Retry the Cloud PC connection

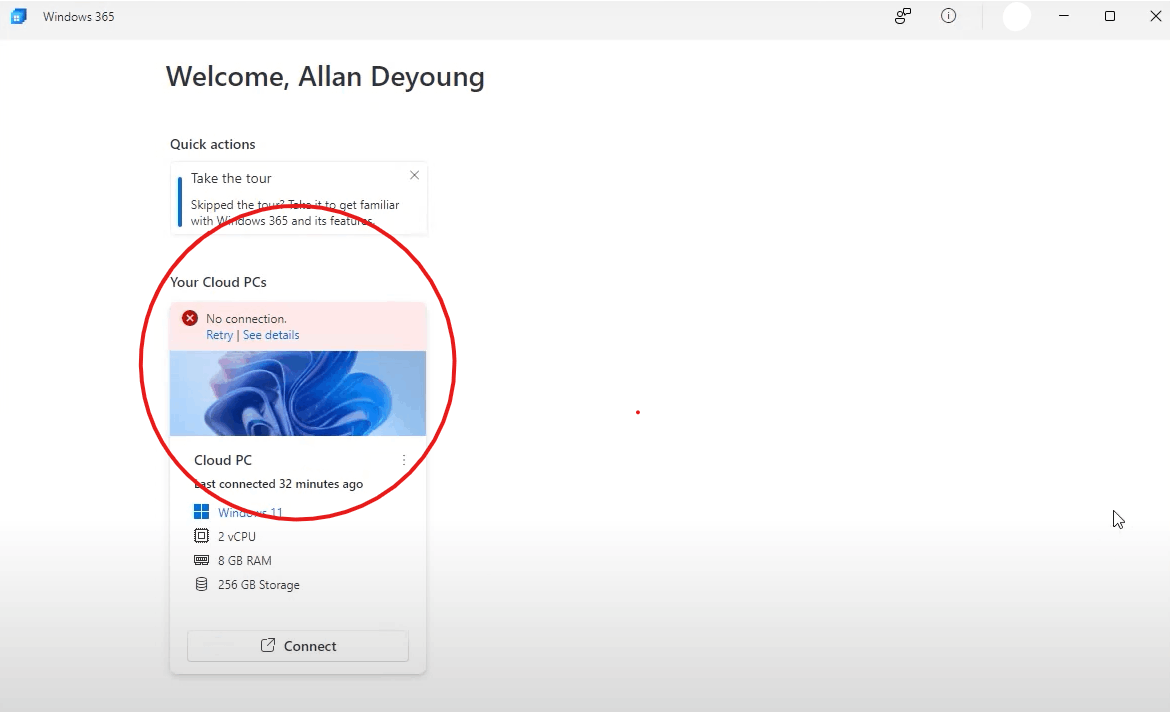pos(219,335)
